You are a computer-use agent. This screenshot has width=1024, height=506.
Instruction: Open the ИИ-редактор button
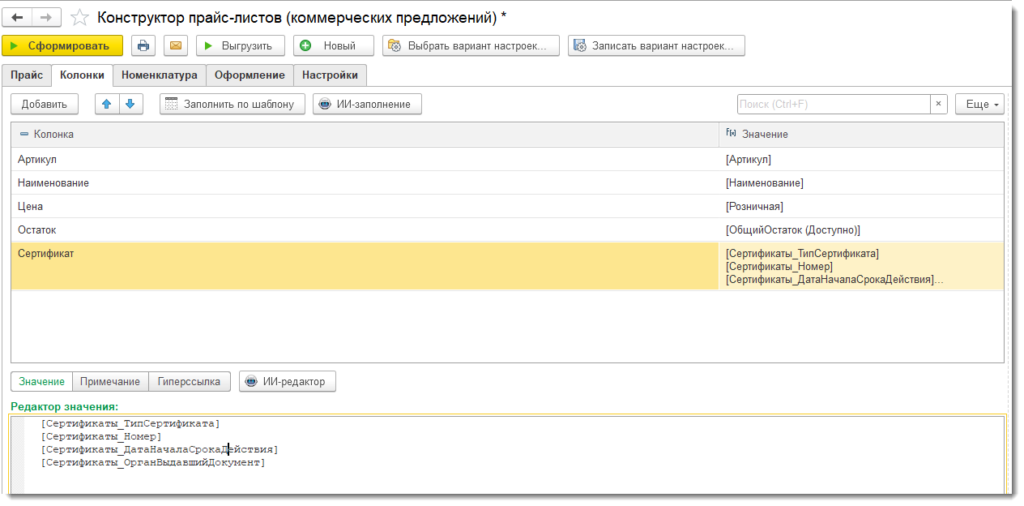tap(287, 381)
